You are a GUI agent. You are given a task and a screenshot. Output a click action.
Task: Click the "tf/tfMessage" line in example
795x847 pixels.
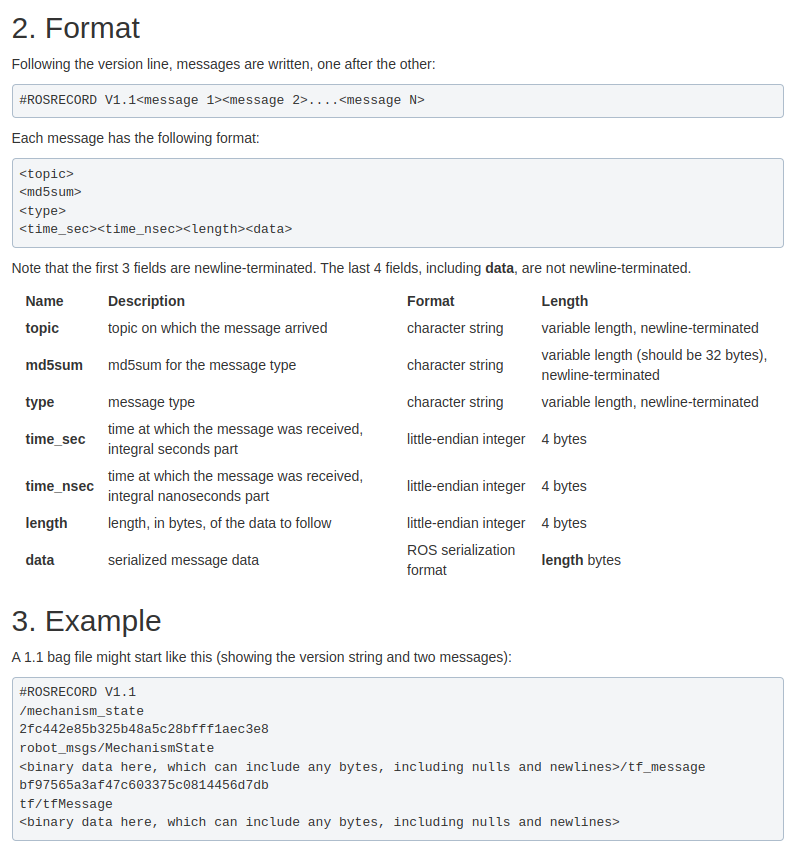(66, 804)
